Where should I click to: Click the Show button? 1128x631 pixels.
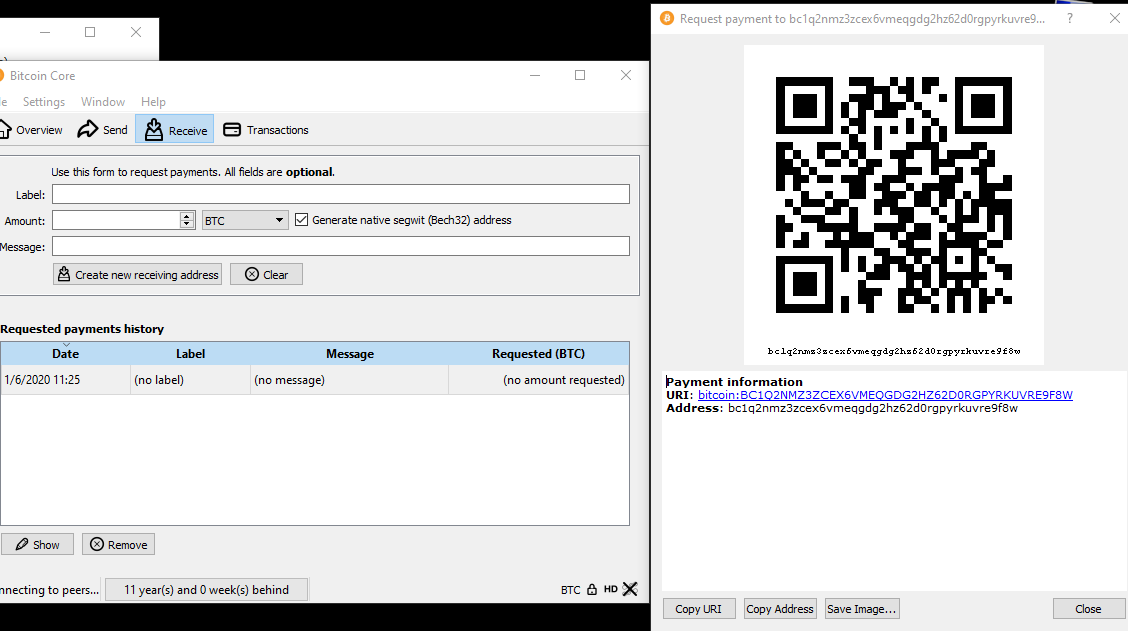(37, 545)
